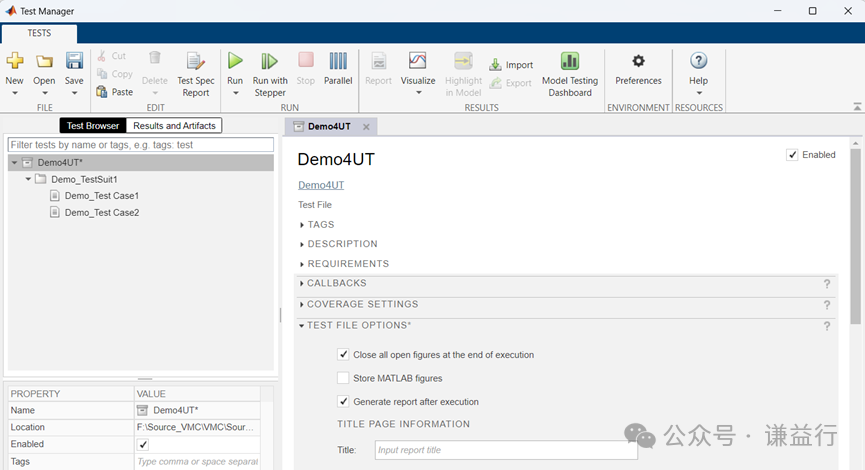Open the New dropdown arrow
Viewport: 865px width, 470px height.
pos(15,93)
